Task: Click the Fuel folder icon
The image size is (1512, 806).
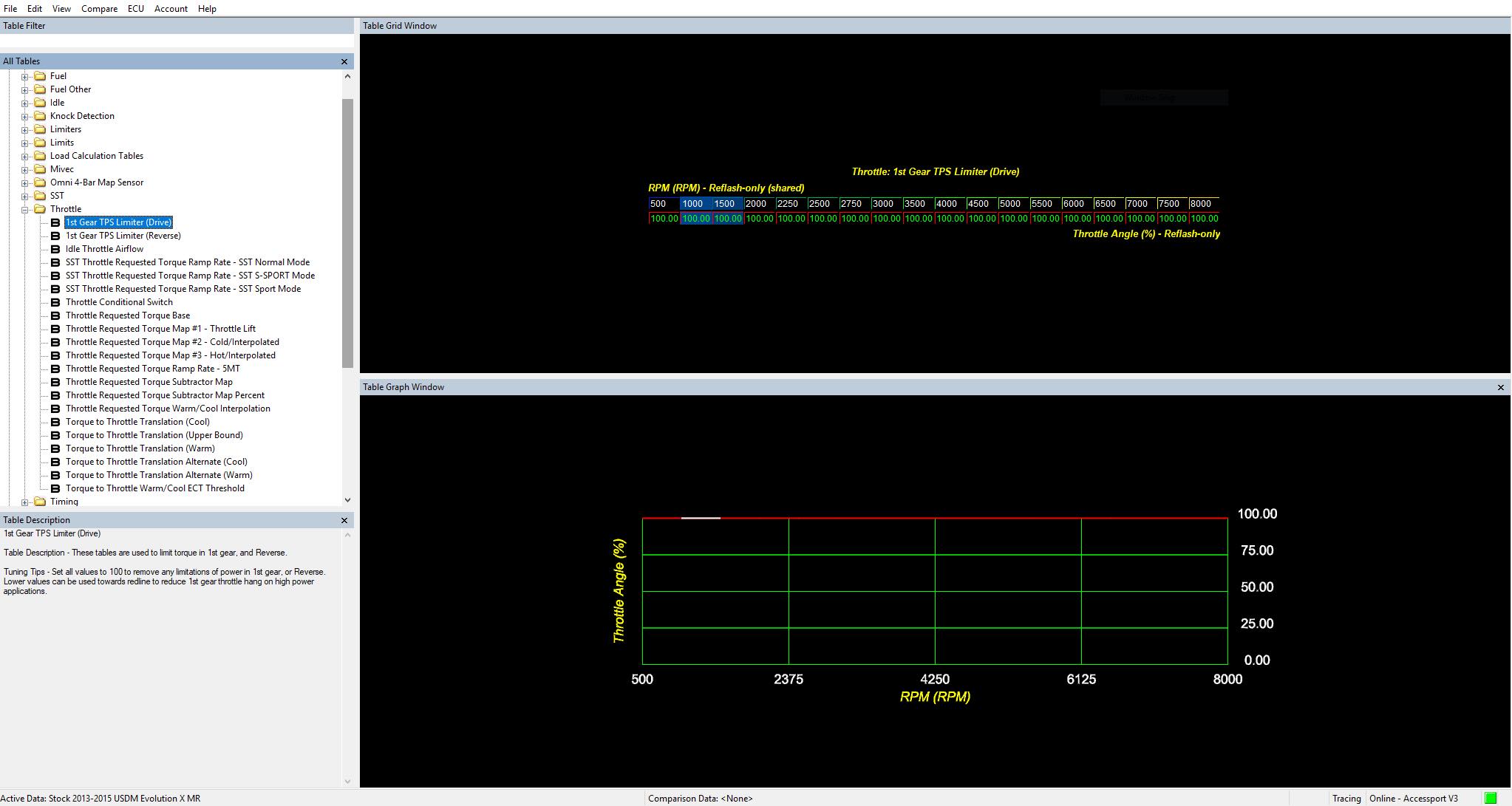Action: pyautogui.click(x=40, y=76)
